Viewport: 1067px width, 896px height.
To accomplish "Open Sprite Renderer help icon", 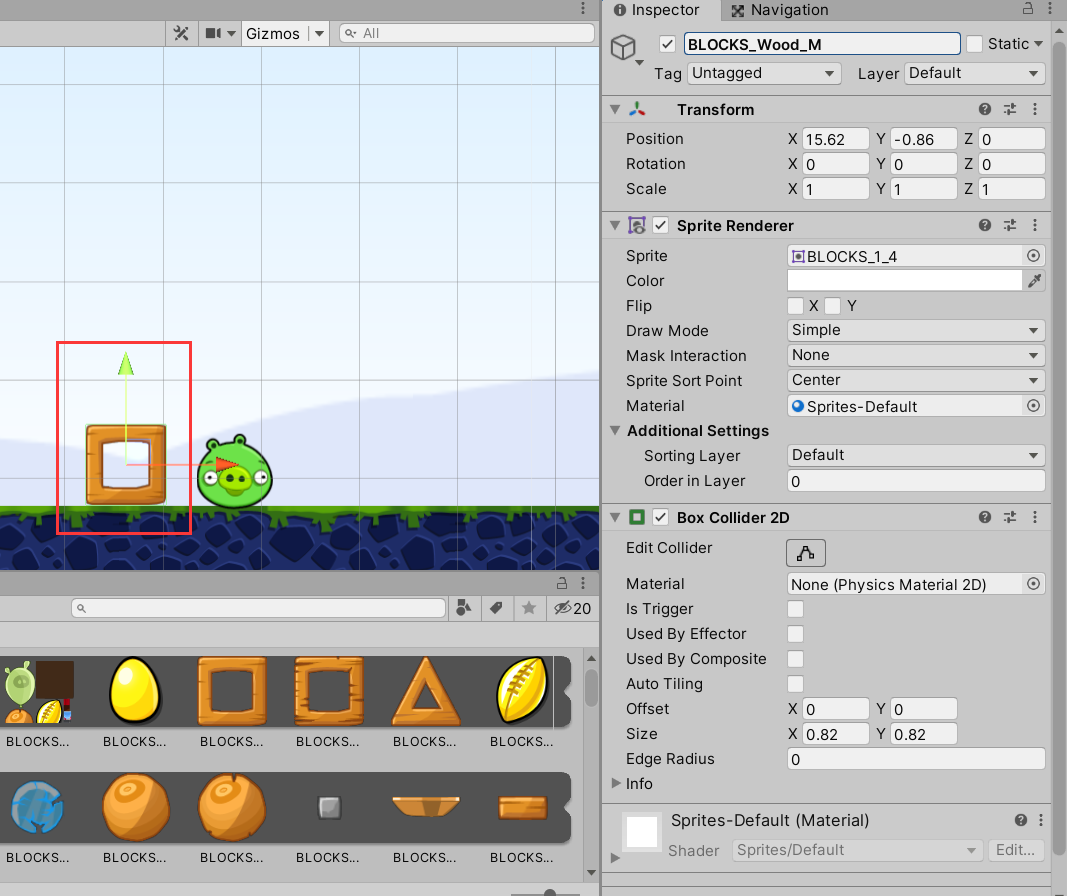I will coord(985,225).
